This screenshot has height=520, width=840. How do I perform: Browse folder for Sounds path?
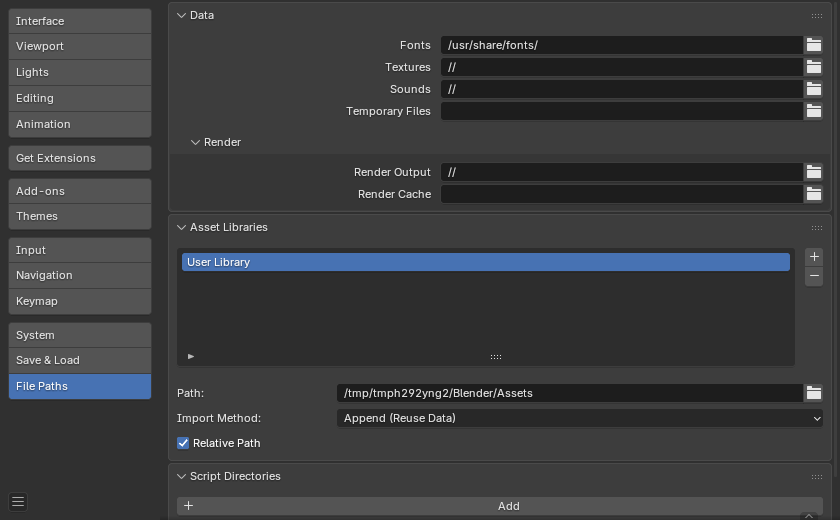click(x=813, y=89)
